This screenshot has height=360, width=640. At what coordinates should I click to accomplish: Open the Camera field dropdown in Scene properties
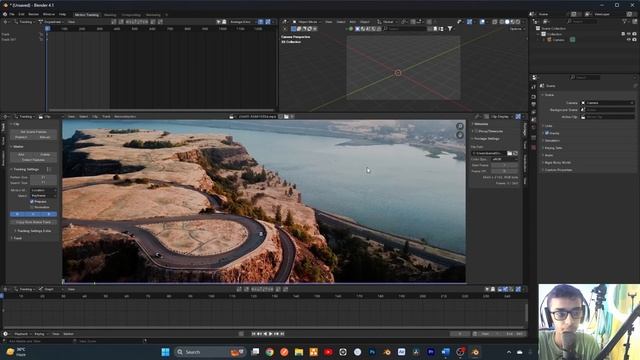coord(608,103)
